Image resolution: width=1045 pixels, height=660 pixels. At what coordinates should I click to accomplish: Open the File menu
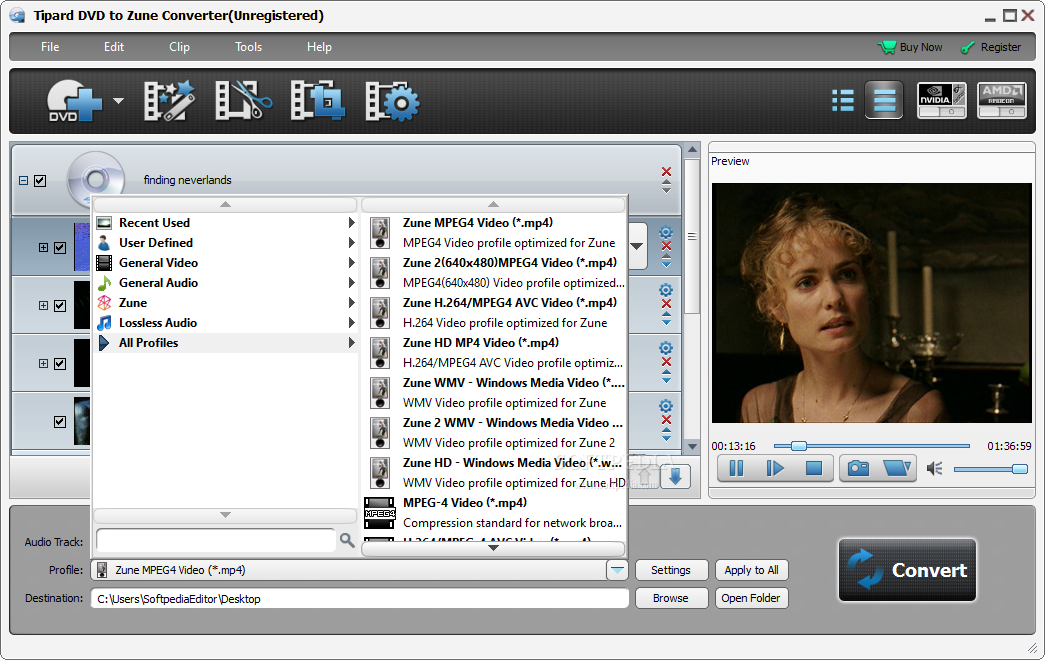click(50, 47)
